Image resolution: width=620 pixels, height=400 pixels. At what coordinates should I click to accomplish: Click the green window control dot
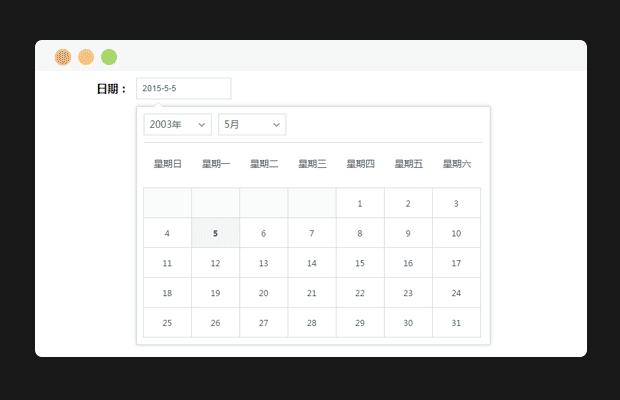pos(109,57)
